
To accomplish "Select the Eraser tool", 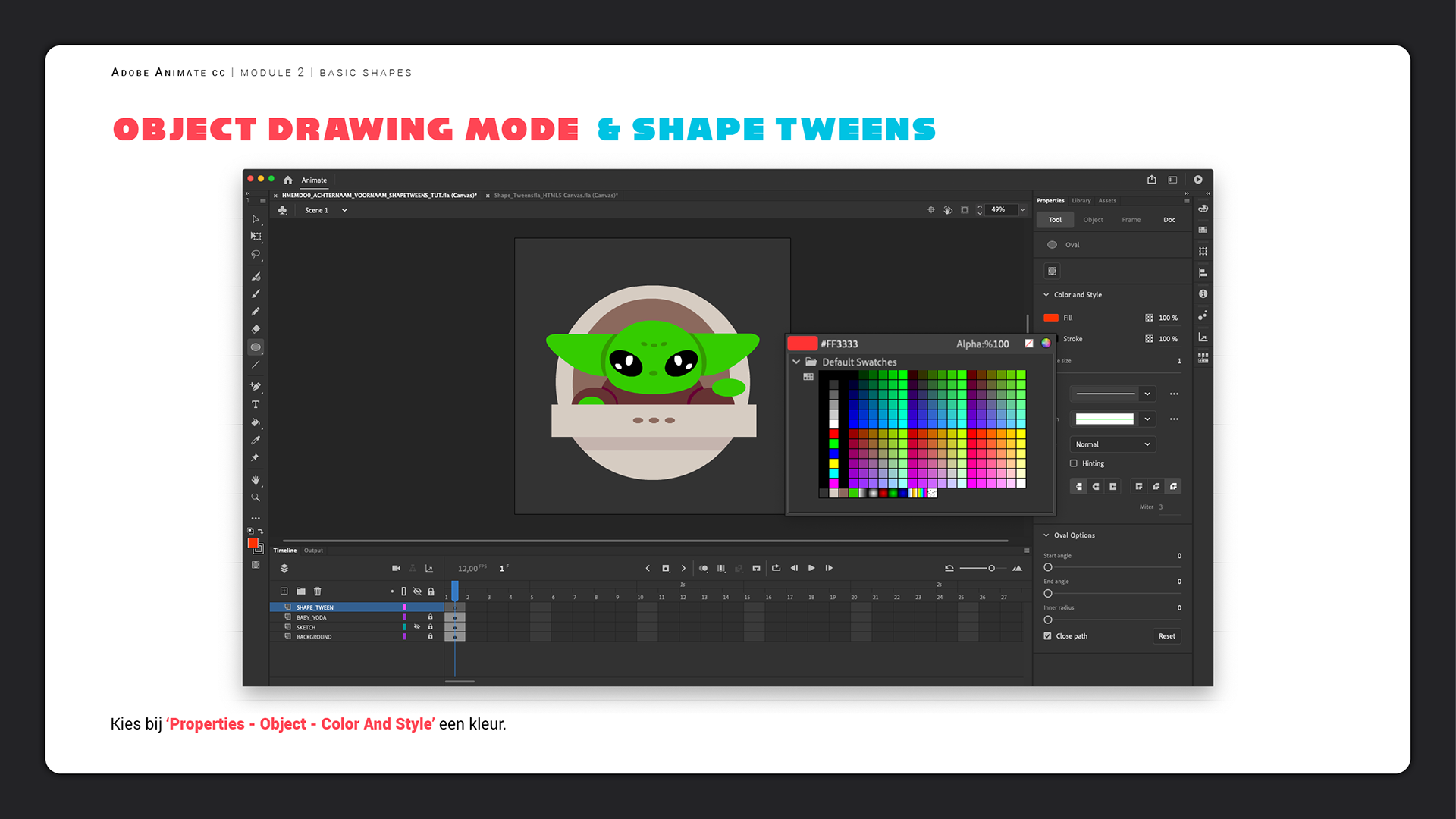I will (256, 329).
